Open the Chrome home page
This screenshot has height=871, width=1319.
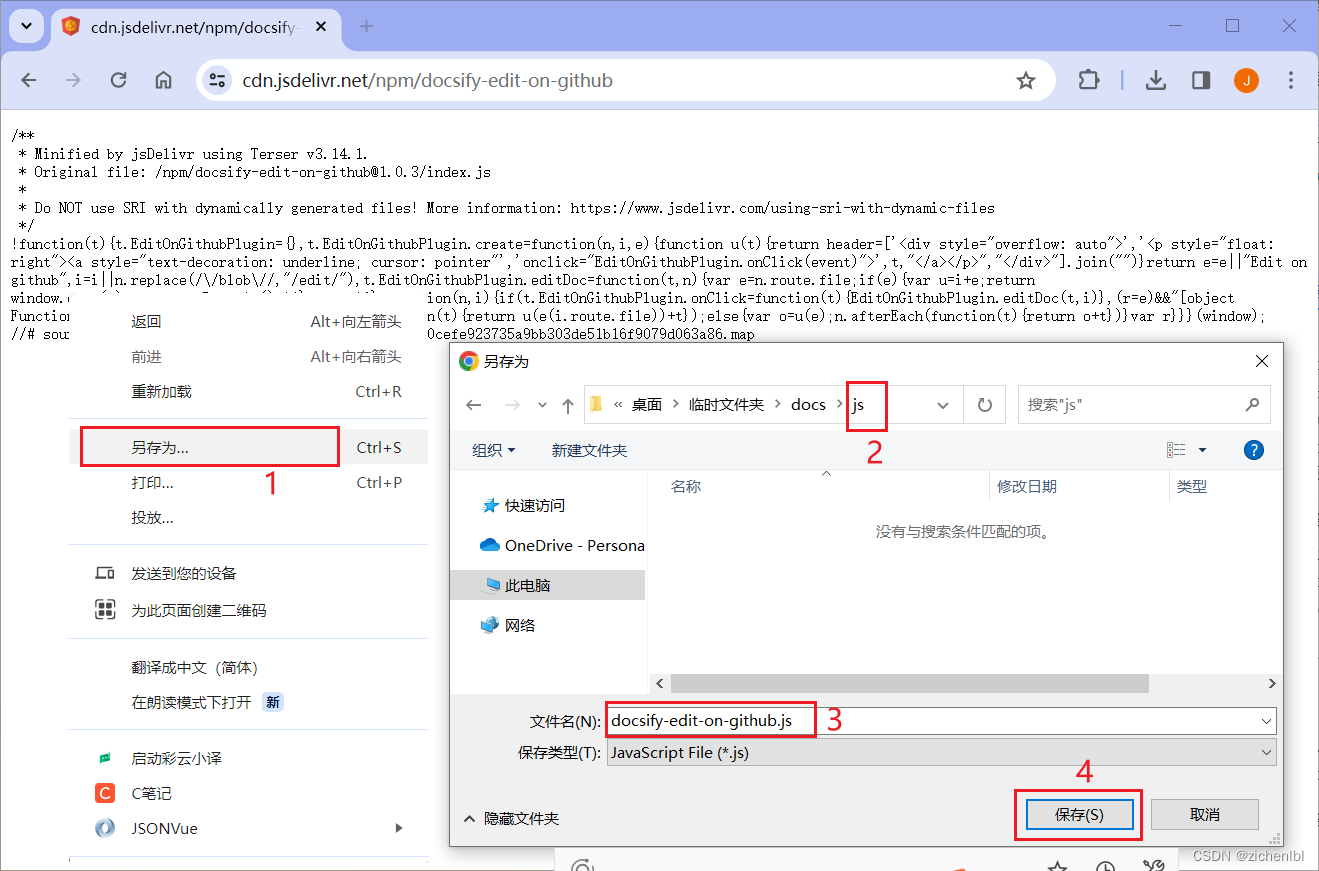pos(163,81)
